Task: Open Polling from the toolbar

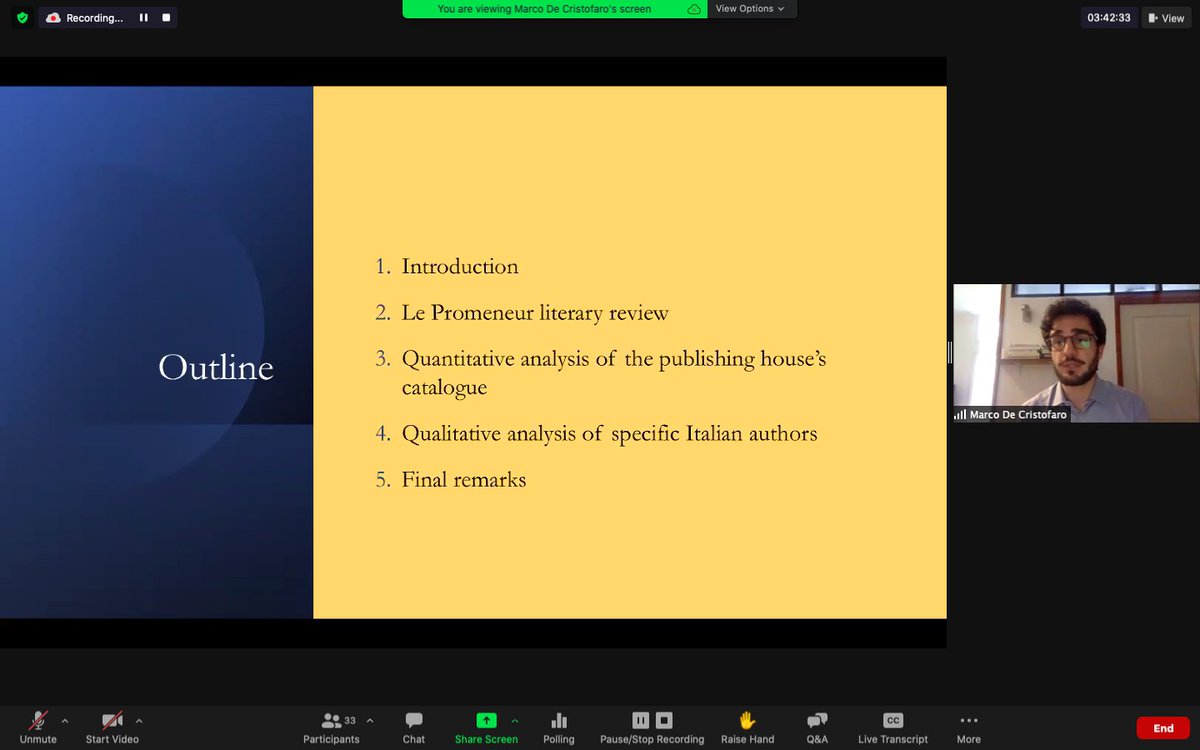Action: coord(559,727)
